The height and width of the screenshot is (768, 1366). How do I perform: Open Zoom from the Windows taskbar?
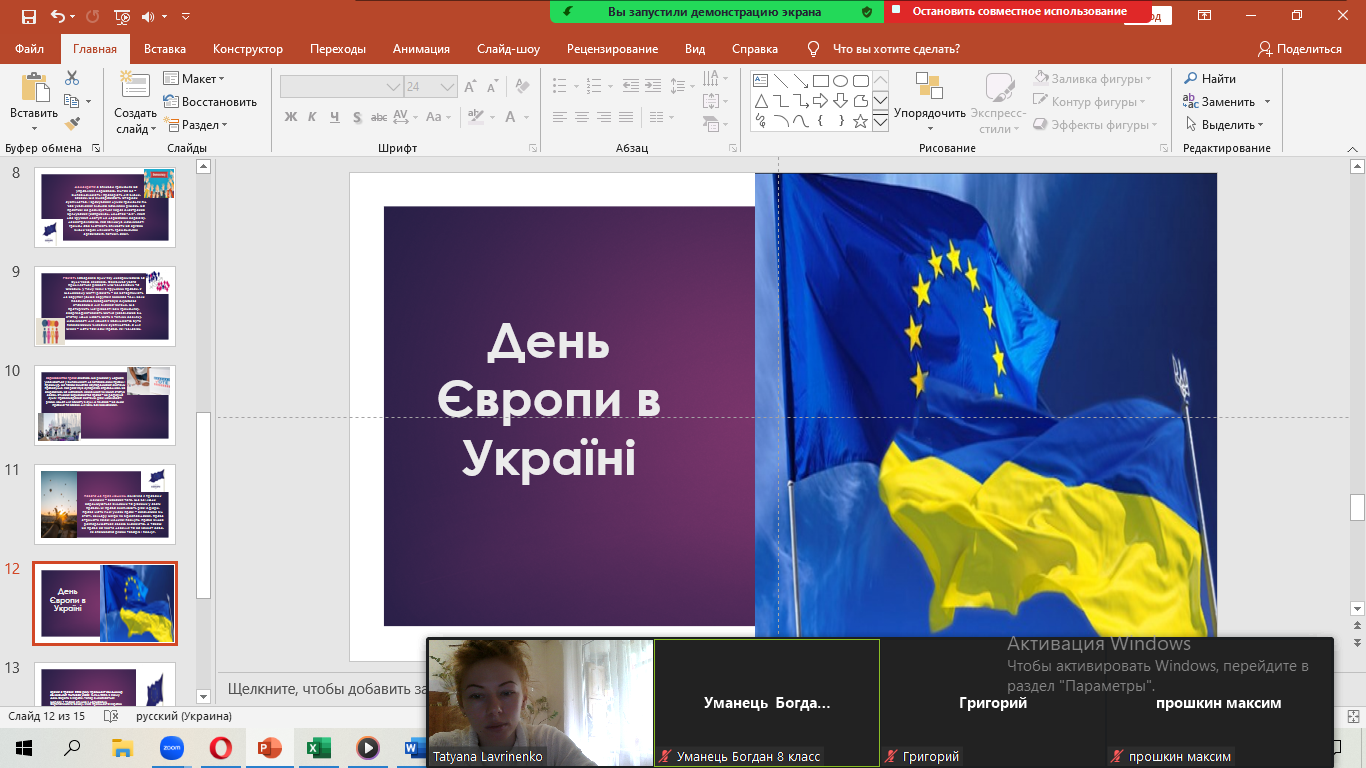pyautogui.click(x=171, y=747)
